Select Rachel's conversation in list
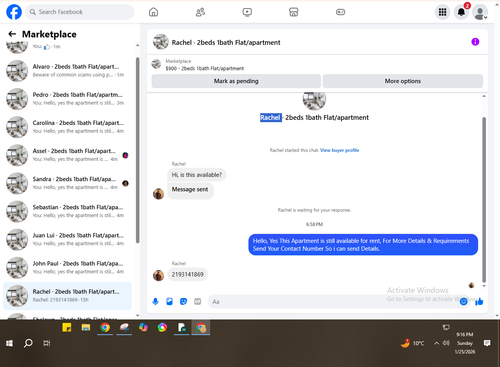This screenshot has height=367, width=500. coord(67,296)
